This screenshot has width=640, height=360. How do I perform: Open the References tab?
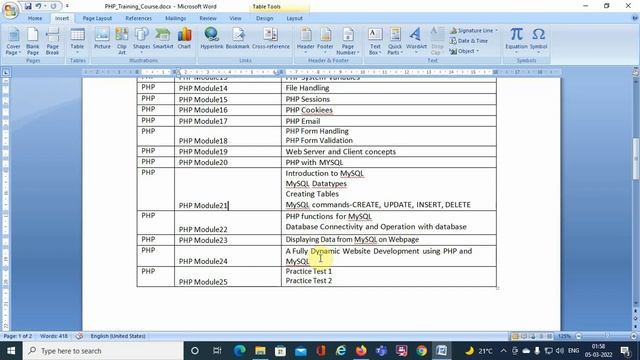tap(138, 18)
